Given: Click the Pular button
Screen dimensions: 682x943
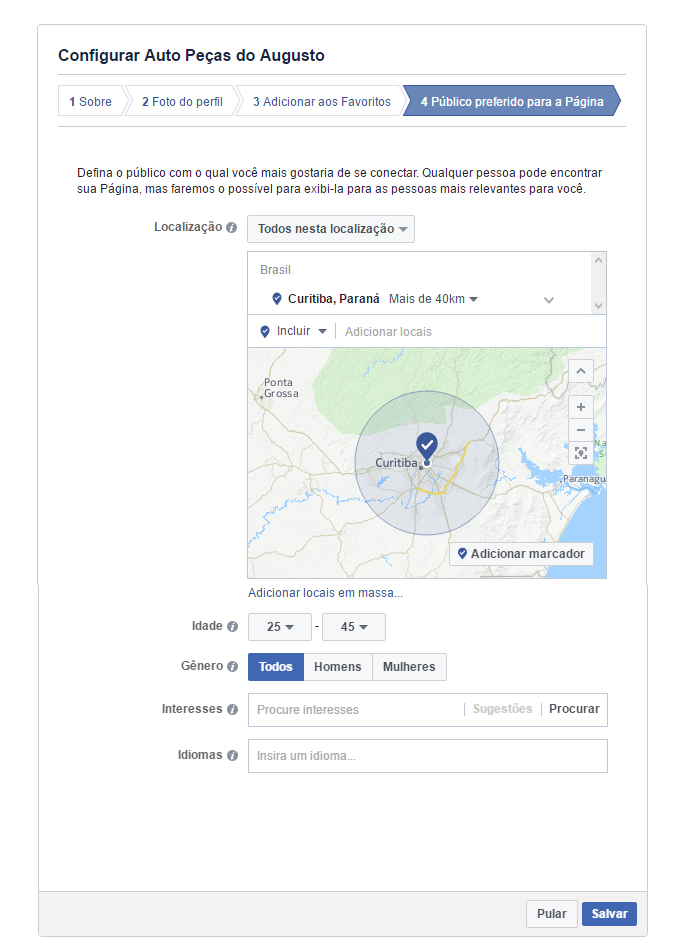Looking at the screenshot, I should [551, 914].
